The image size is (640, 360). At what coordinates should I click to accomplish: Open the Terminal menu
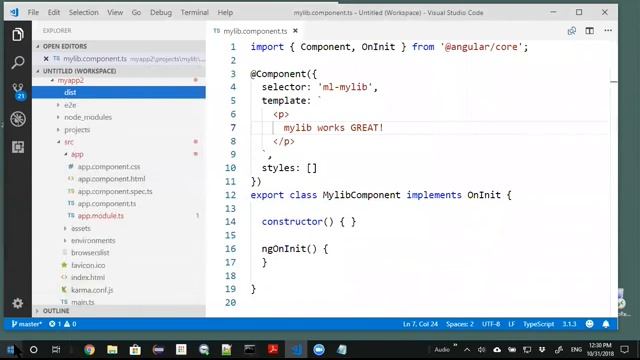[195, 13]
